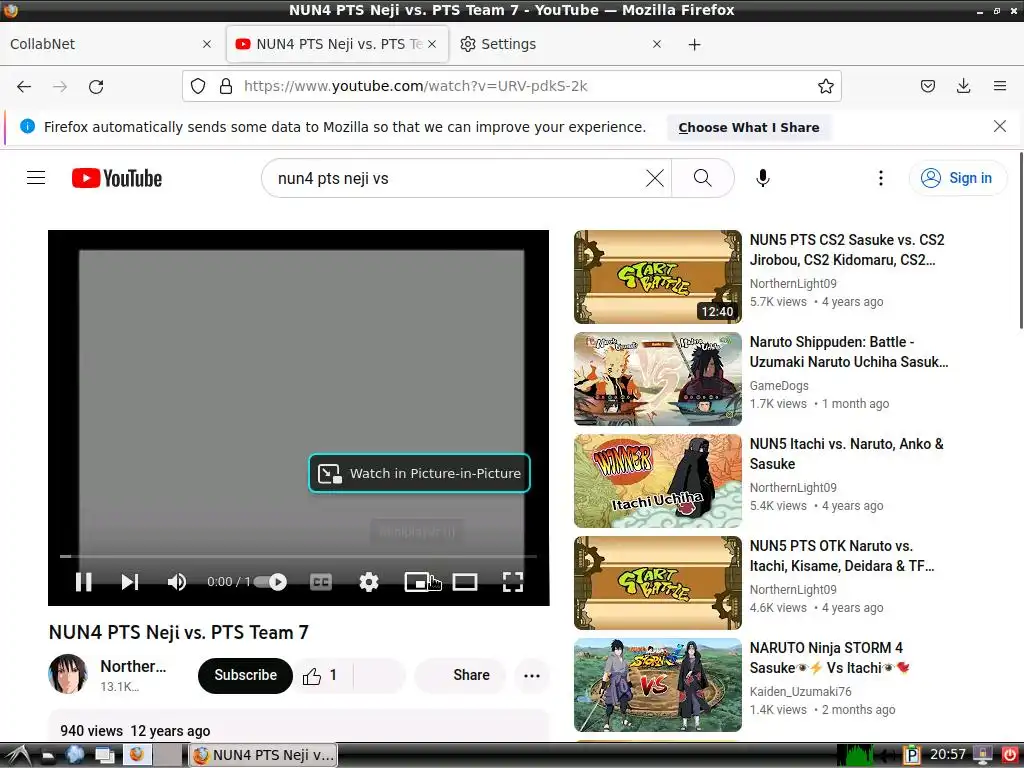Reload the current page
1024x768 pixels.
[96, 86]
